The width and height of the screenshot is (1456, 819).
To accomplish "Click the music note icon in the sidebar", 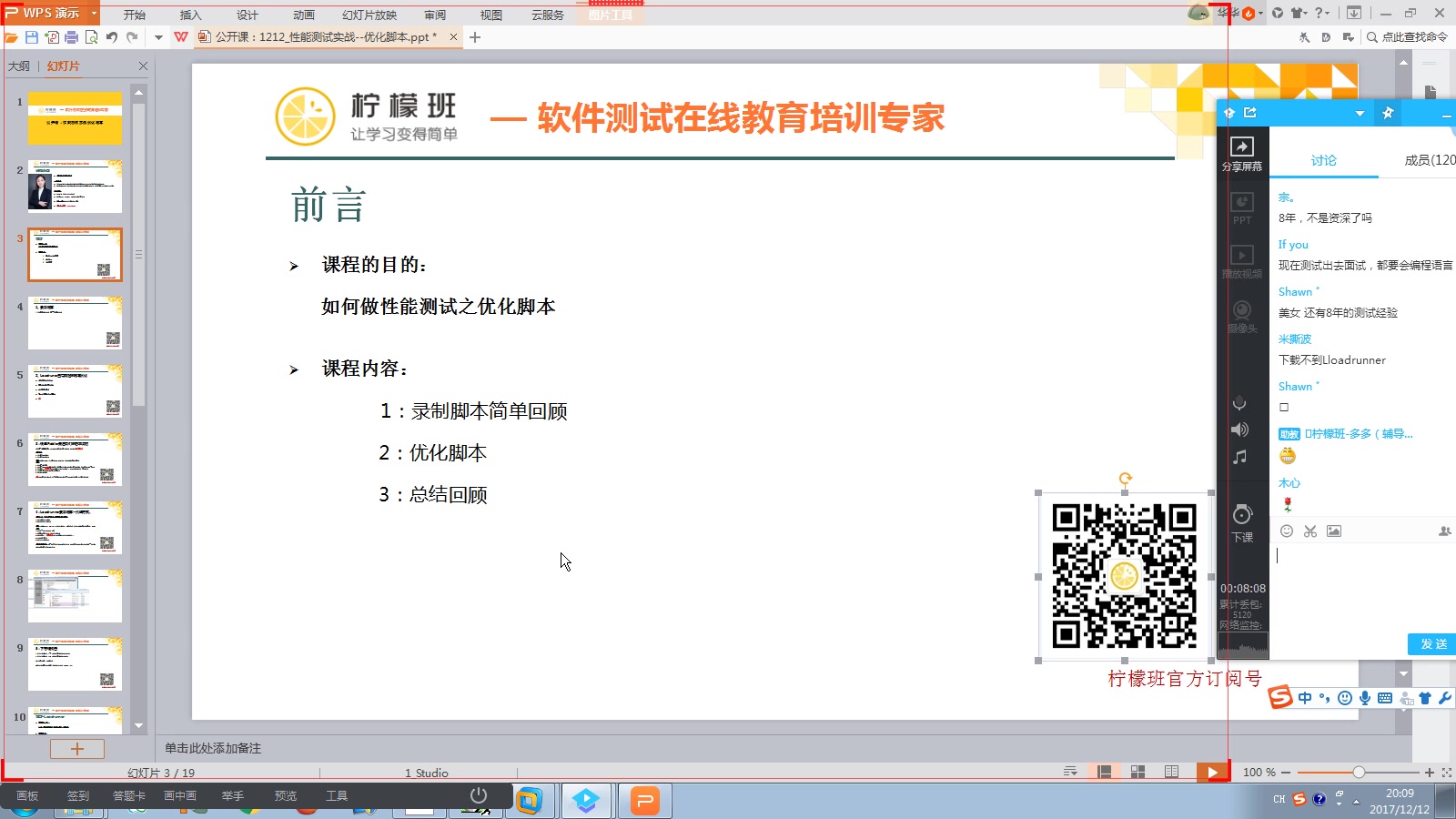I will pos(1239,458).
